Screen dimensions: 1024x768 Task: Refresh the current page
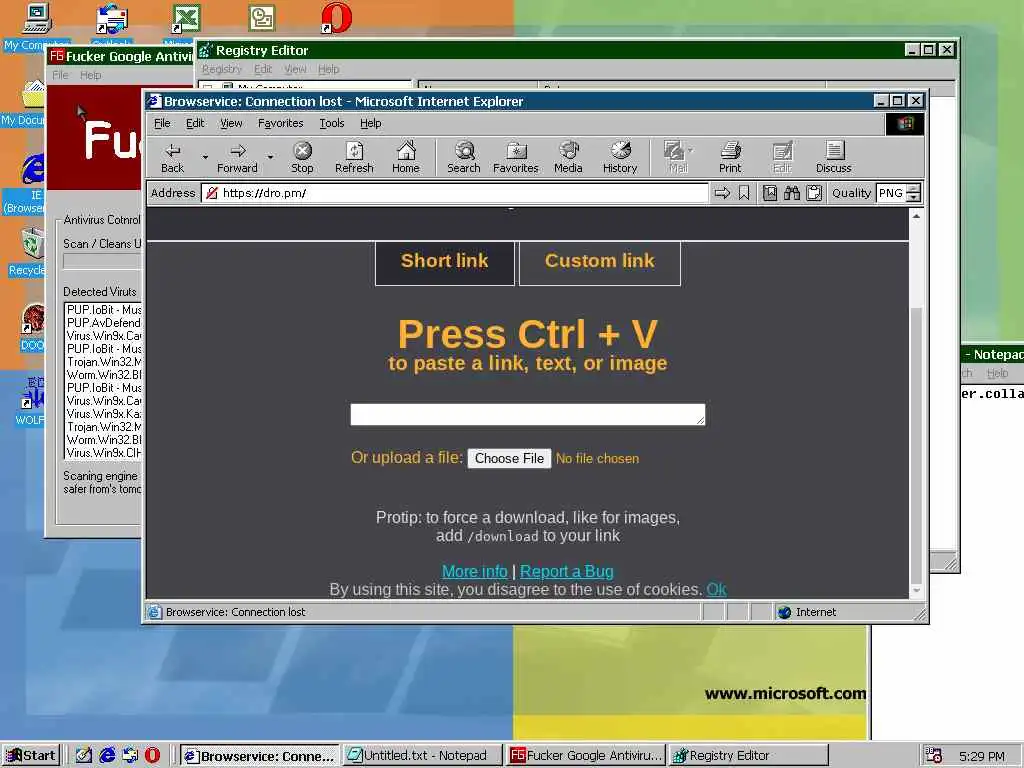pyautogui.click(x=354, y=158)
